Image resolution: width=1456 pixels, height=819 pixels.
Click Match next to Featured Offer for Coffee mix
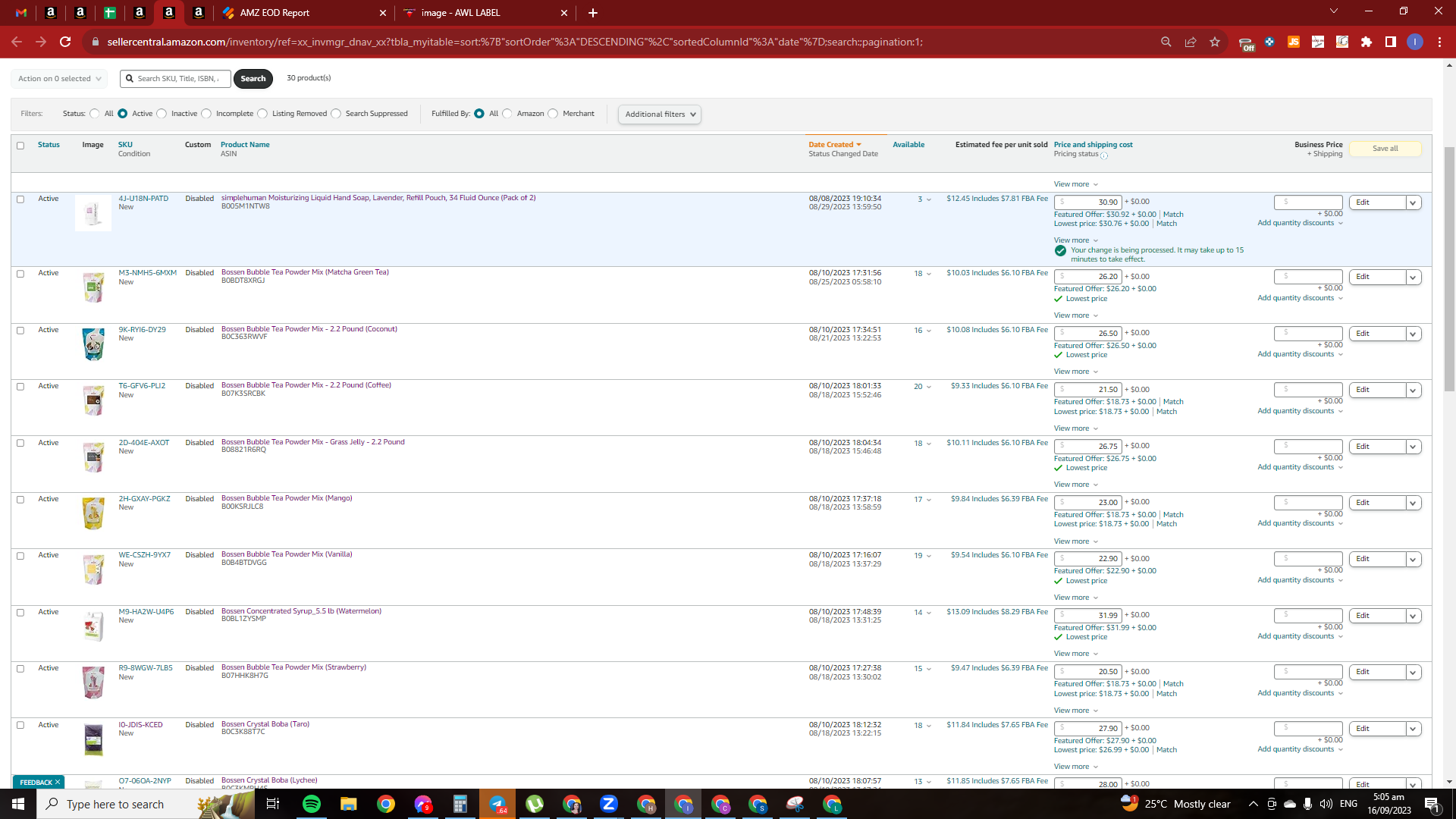(x=1173, y=402)
